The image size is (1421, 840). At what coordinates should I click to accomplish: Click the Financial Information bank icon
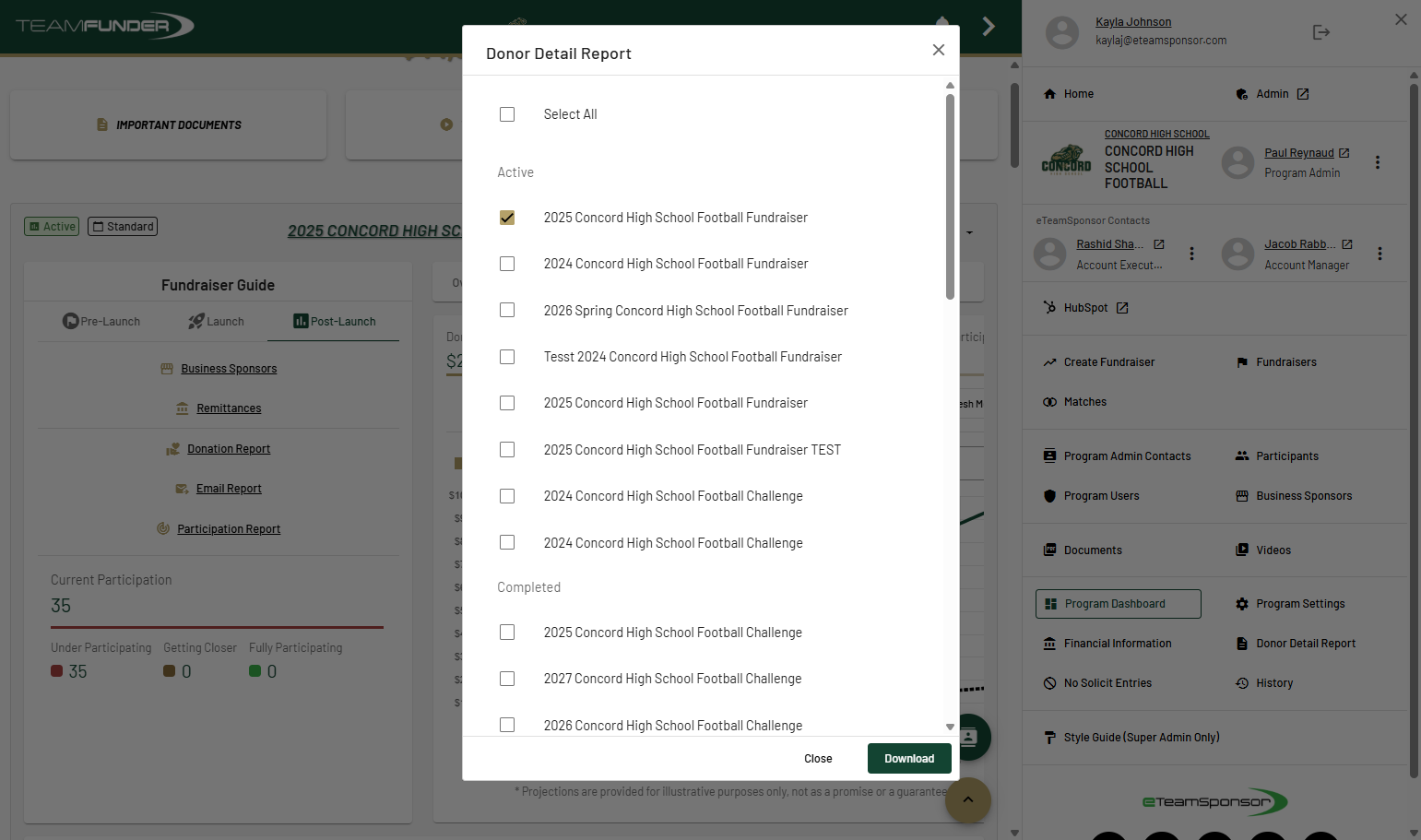1049,644
